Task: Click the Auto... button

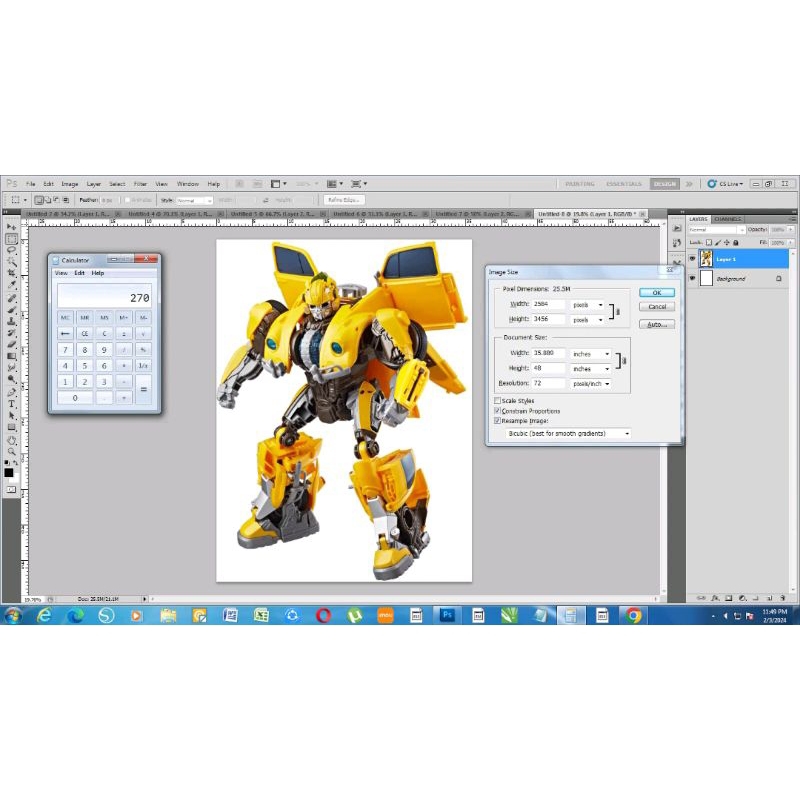Action: (656, 324)
